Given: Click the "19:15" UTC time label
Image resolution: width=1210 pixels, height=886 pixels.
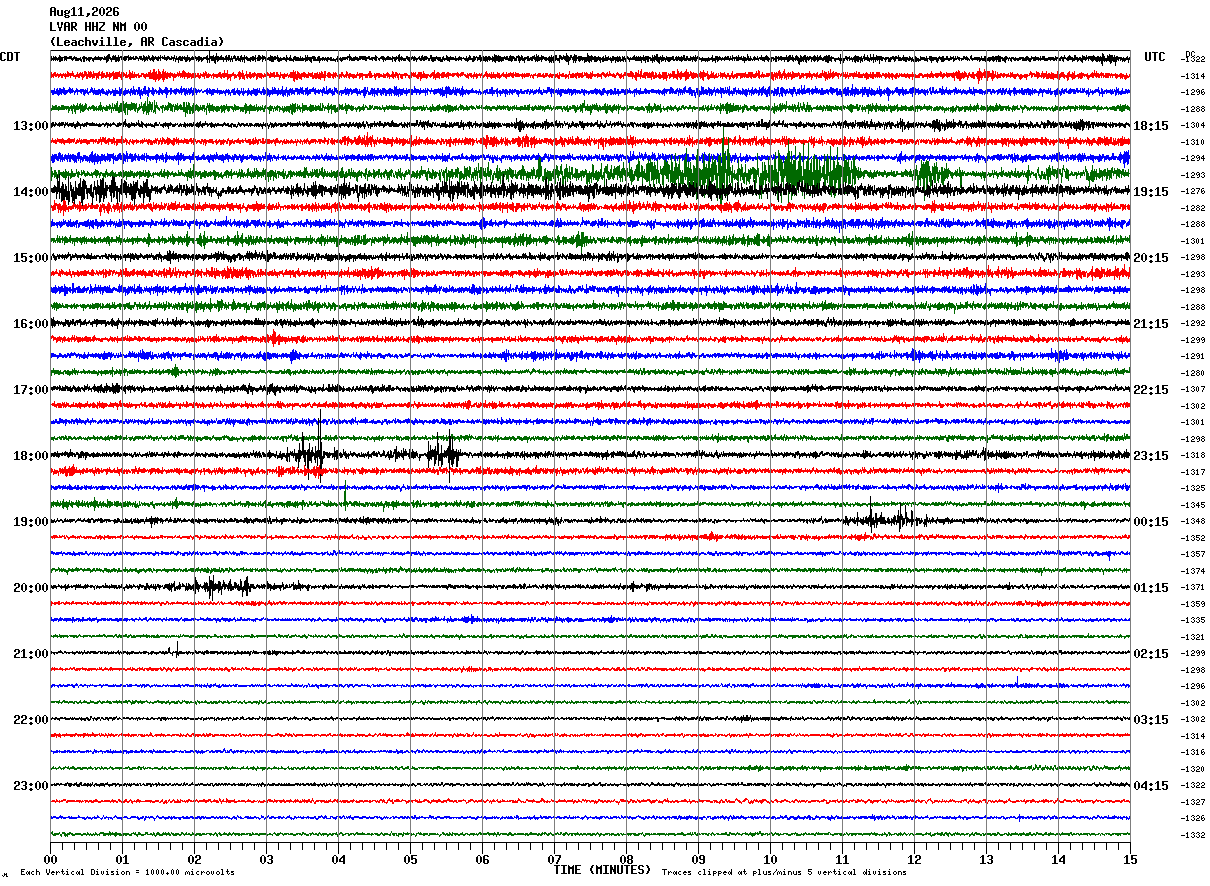Looking at the screenshot, I should tap(1151, 192).
